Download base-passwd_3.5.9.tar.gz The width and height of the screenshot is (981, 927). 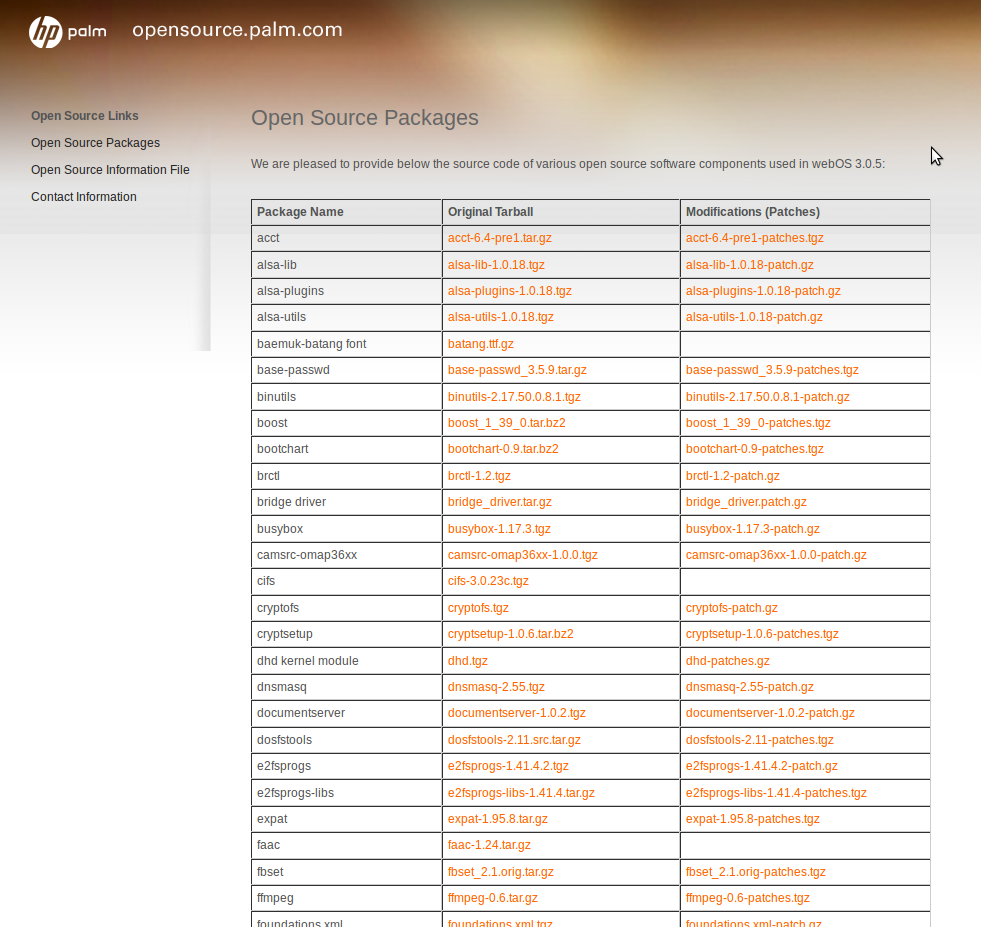click(x=517, y=370)
